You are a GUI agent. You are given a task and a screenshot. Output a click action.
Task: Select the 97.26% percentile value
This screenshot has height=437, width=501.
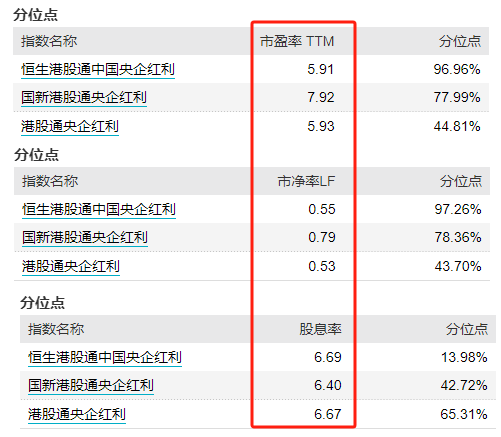pos(458,209)
